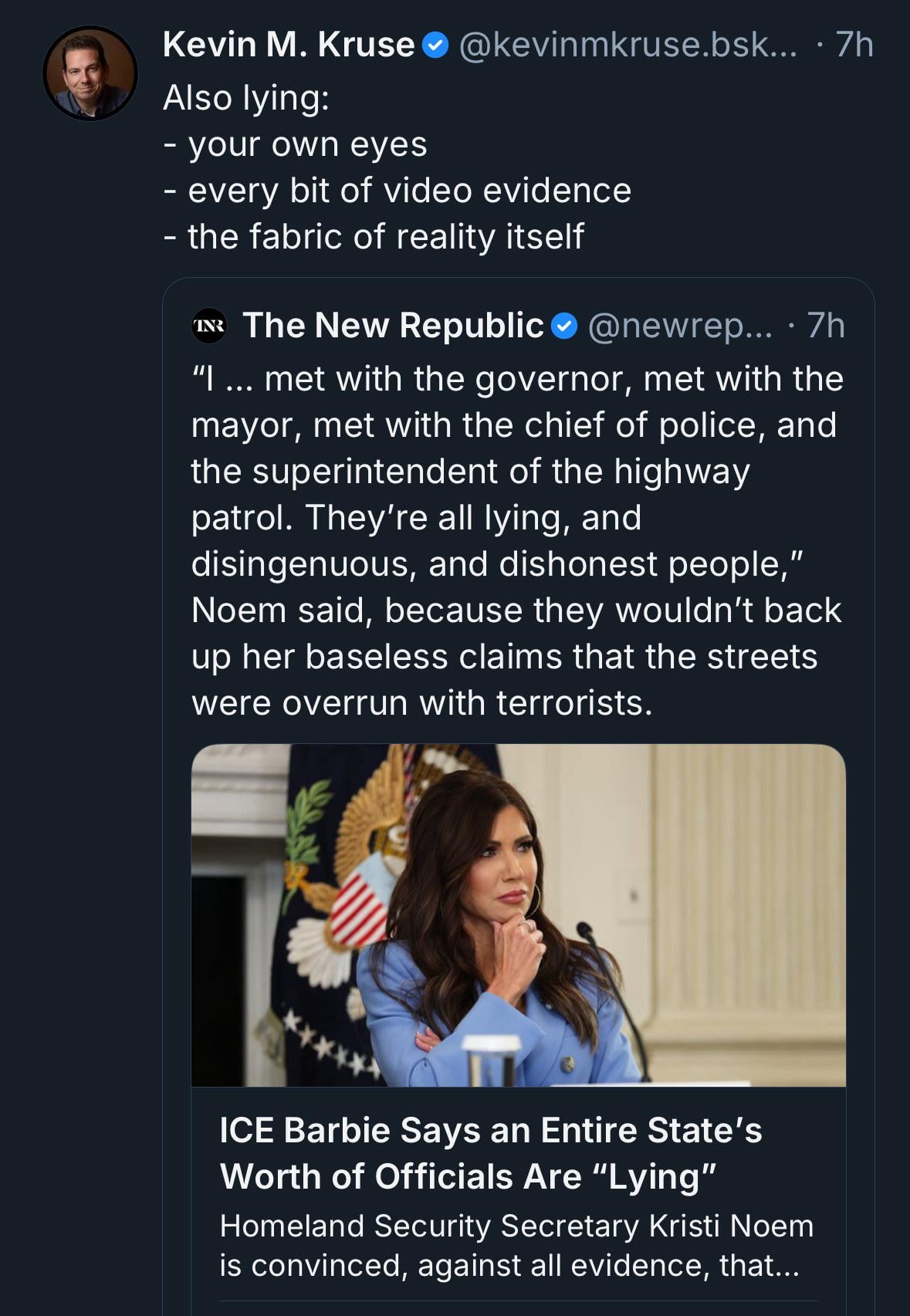
Task: Click the verified badge beside Kevin M. Kruse
Action: 435,46
